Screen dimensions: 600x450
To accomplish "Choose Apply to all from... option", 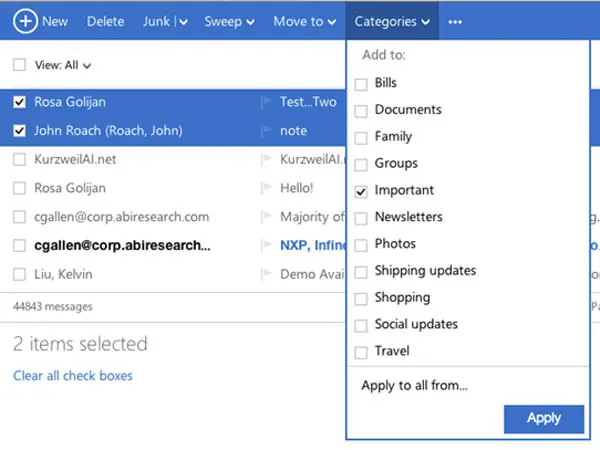I will [x=414, y=385].
